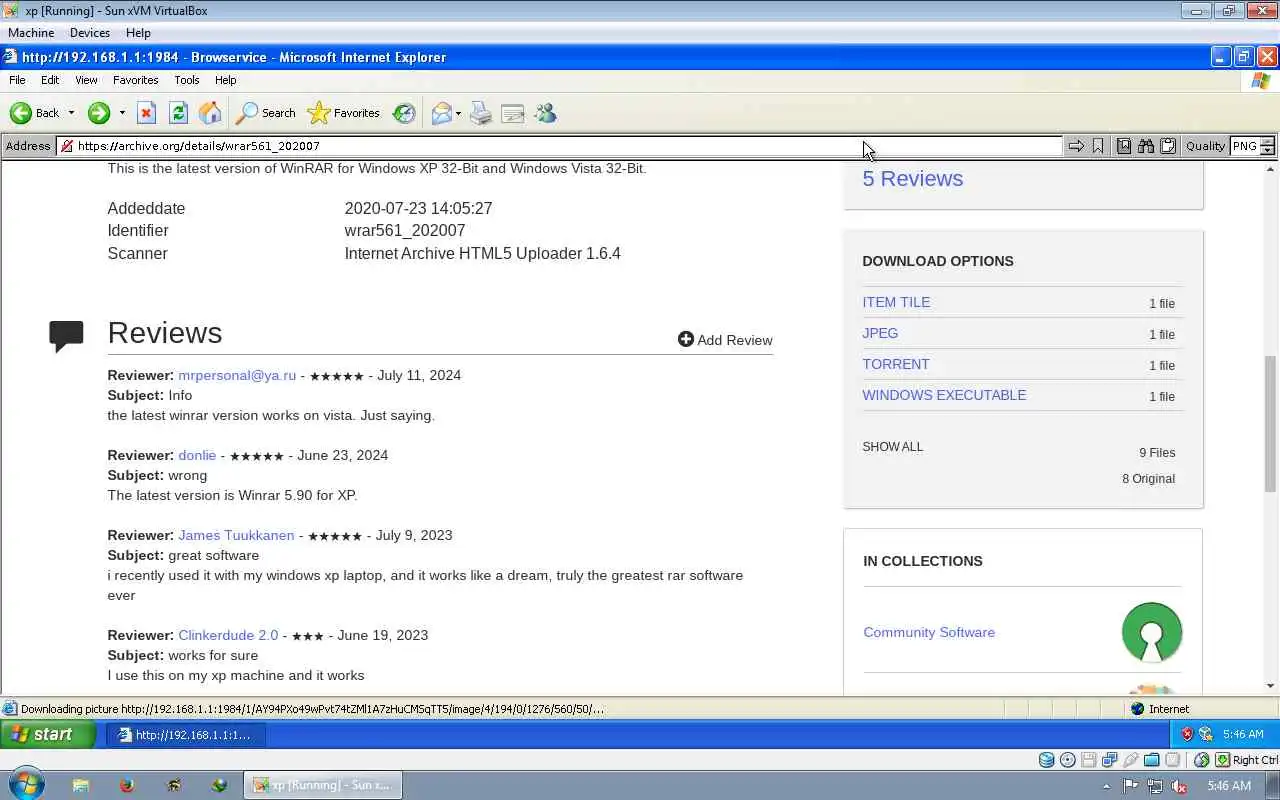Select the XP taskbar browser window button

coord(185,735)
